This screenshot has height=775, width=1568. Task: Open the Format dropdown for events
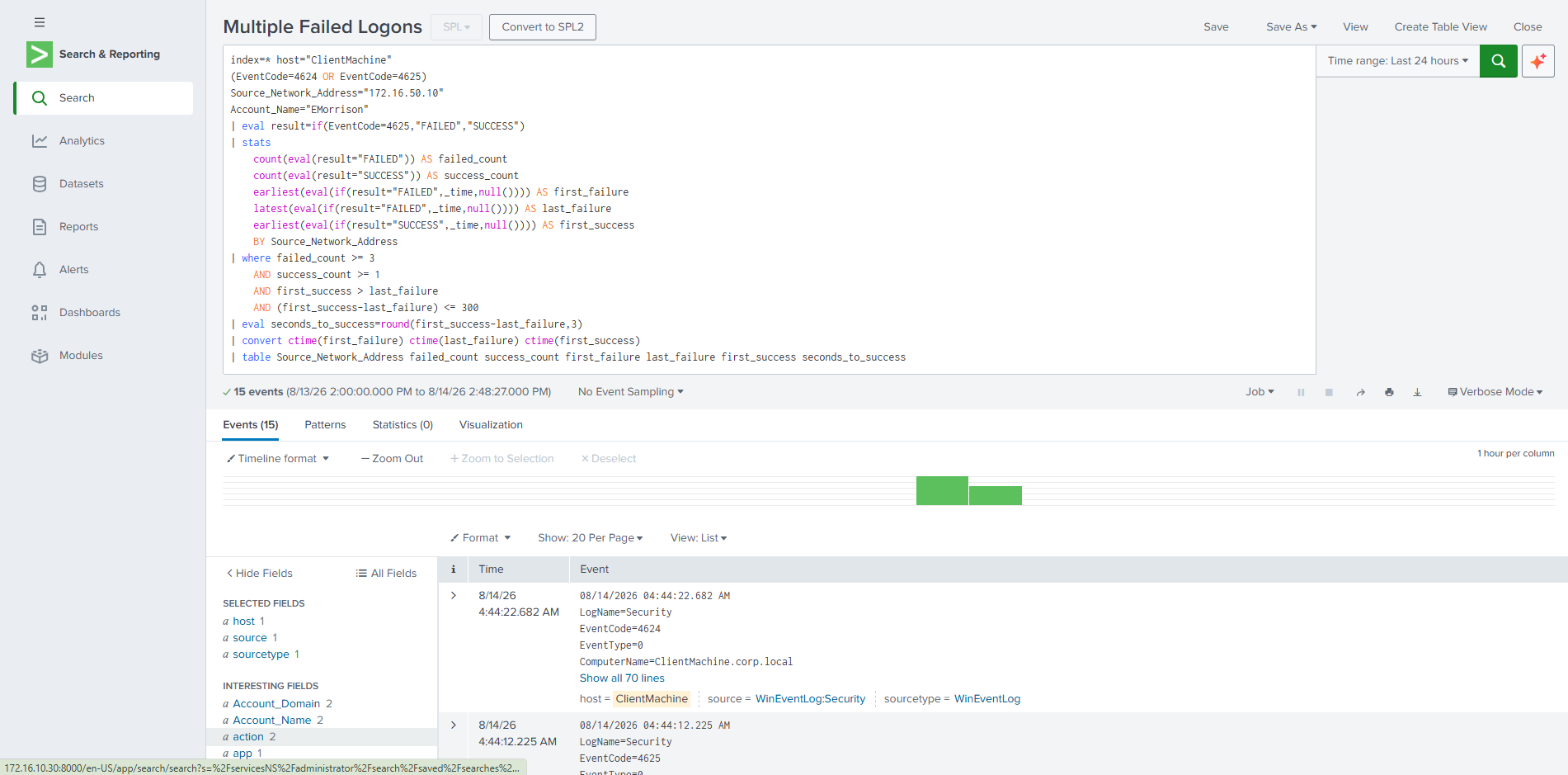[x=480, y=538]
